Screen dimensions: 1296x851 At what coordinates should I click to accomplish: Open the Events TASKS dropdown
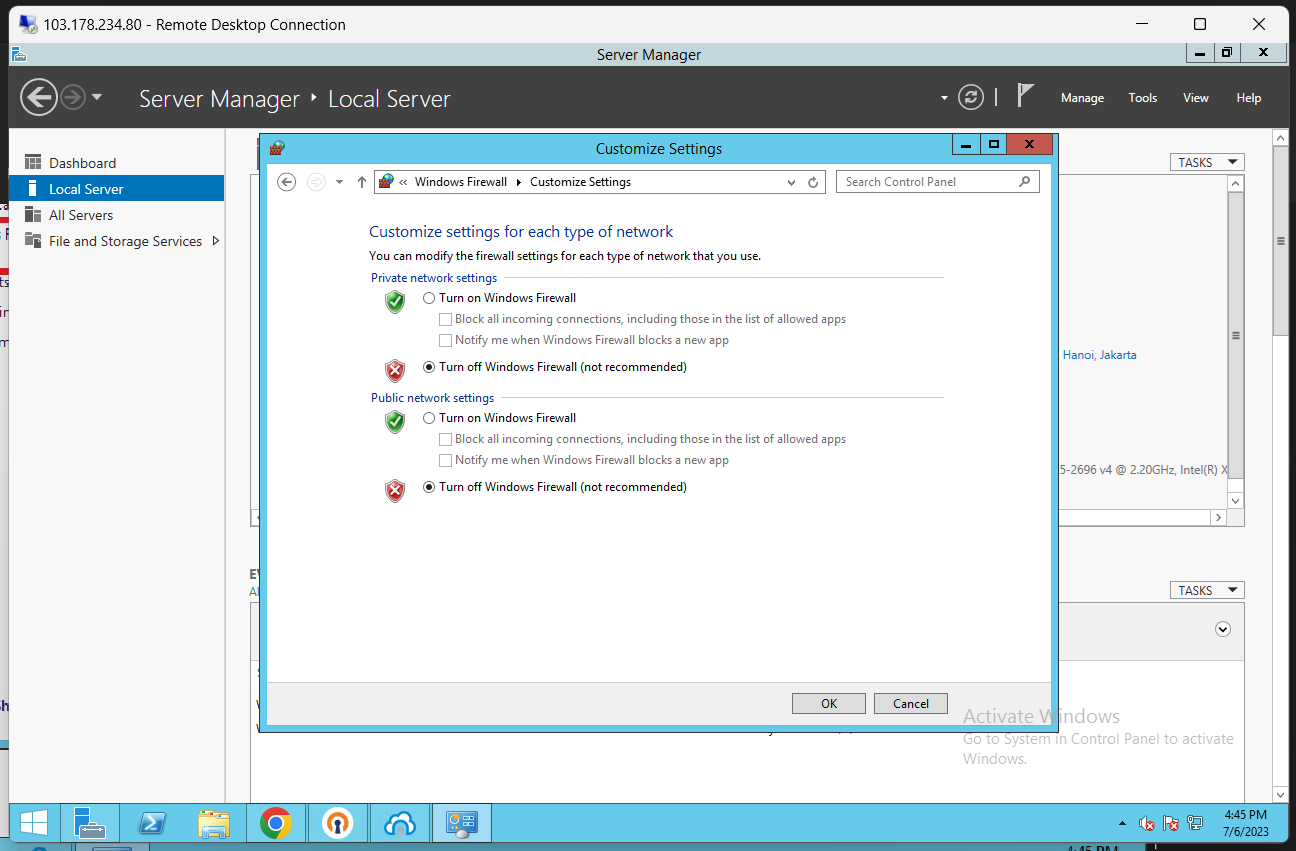1207,590
